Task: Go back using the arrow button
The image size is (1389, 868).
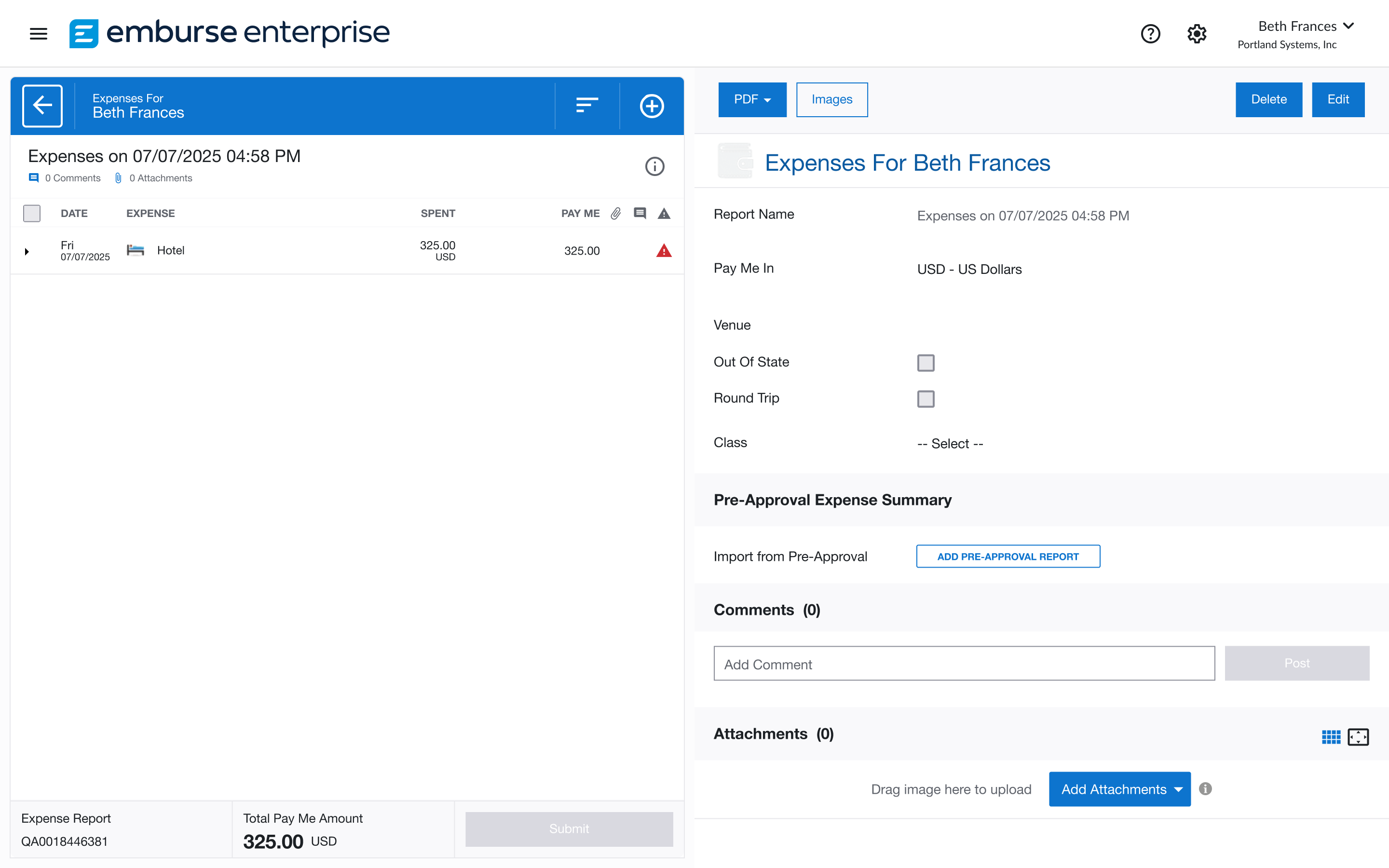Action: tap(42, 106)
